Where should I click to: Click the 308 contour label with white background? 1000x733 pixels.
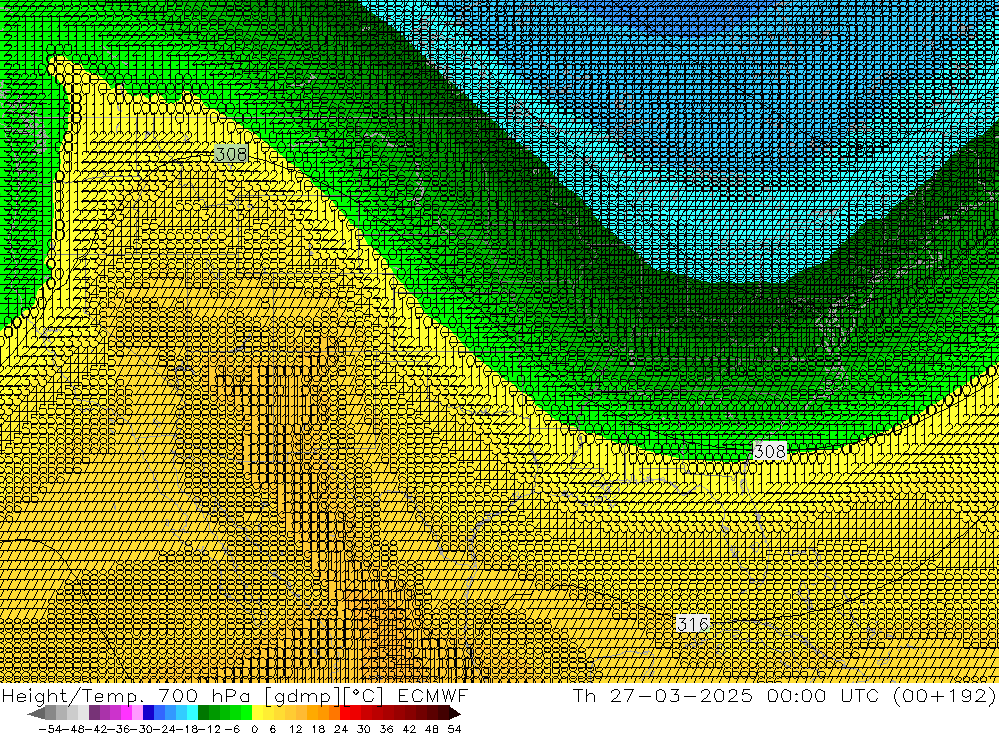[770, 452]
